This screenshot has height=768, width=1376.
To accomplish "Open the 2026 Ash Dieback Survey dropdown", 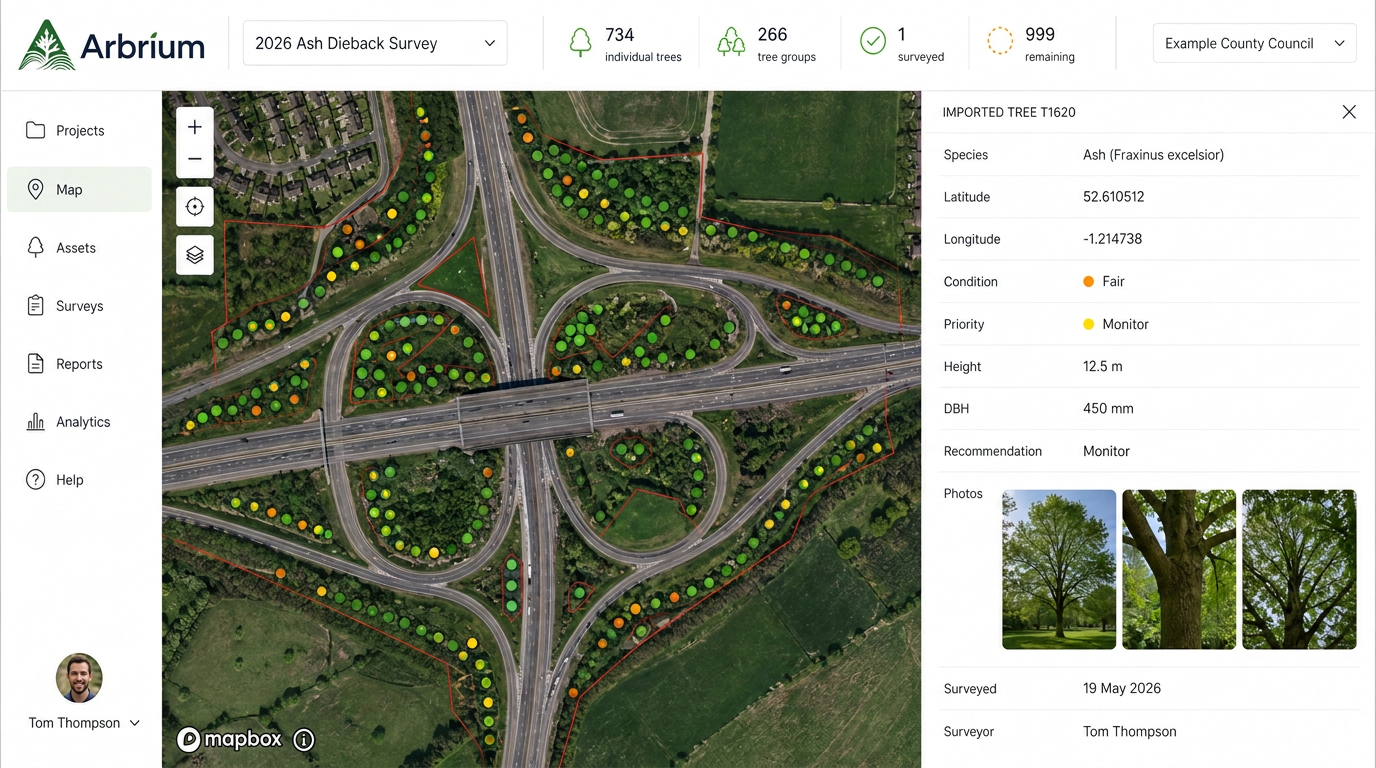I will pos(375,43).
